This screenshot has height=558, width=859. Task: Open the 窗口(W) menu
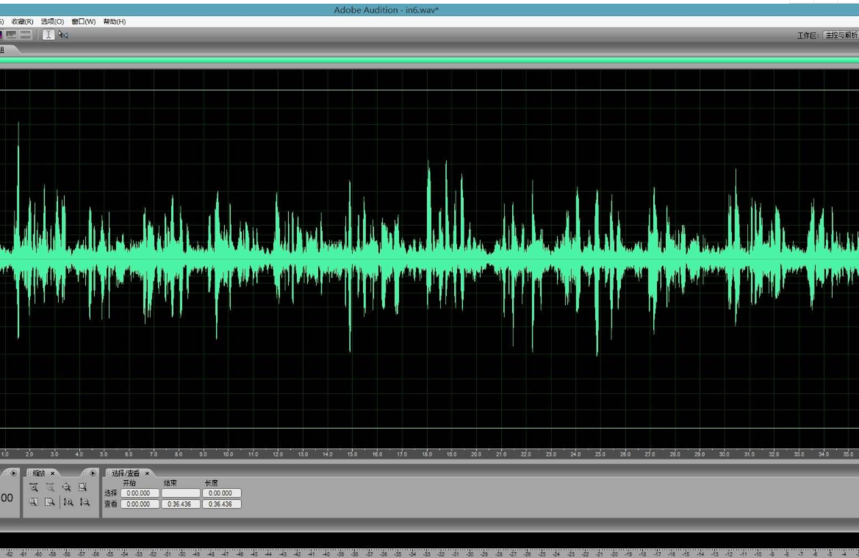[83, 21]
